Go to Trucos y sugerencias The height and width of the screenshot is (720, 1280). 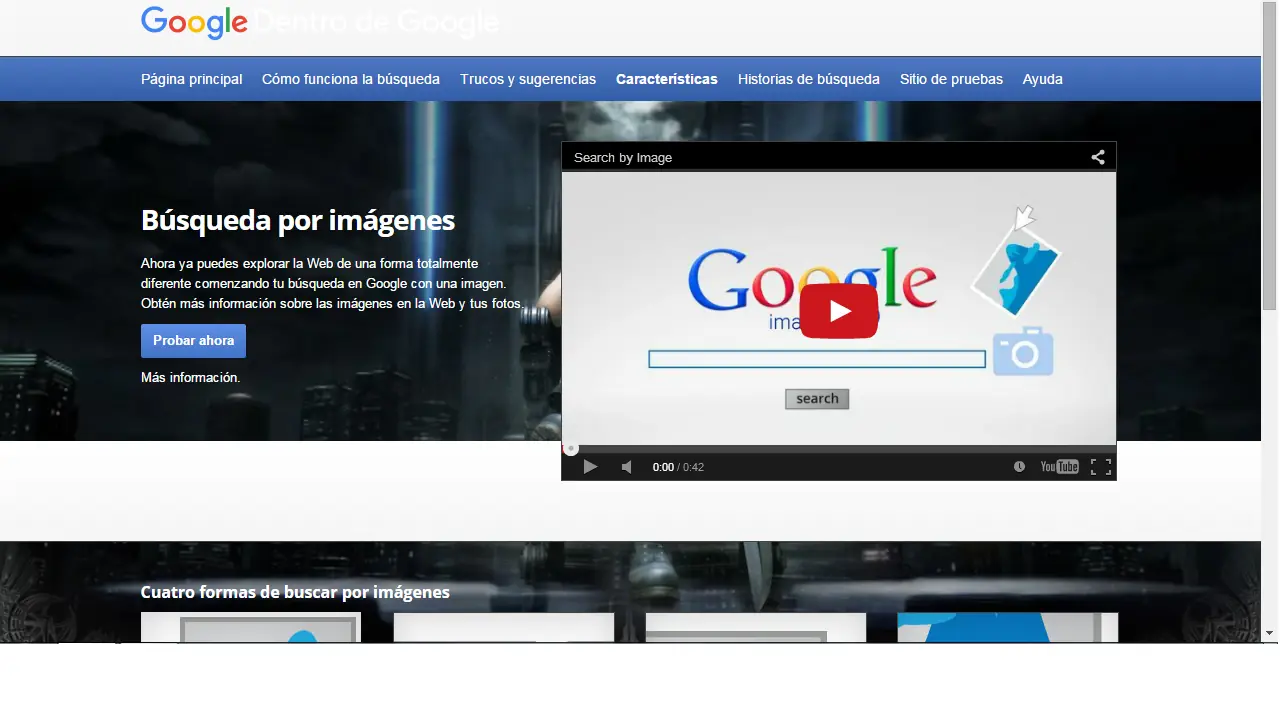click(x=528, y=79)
